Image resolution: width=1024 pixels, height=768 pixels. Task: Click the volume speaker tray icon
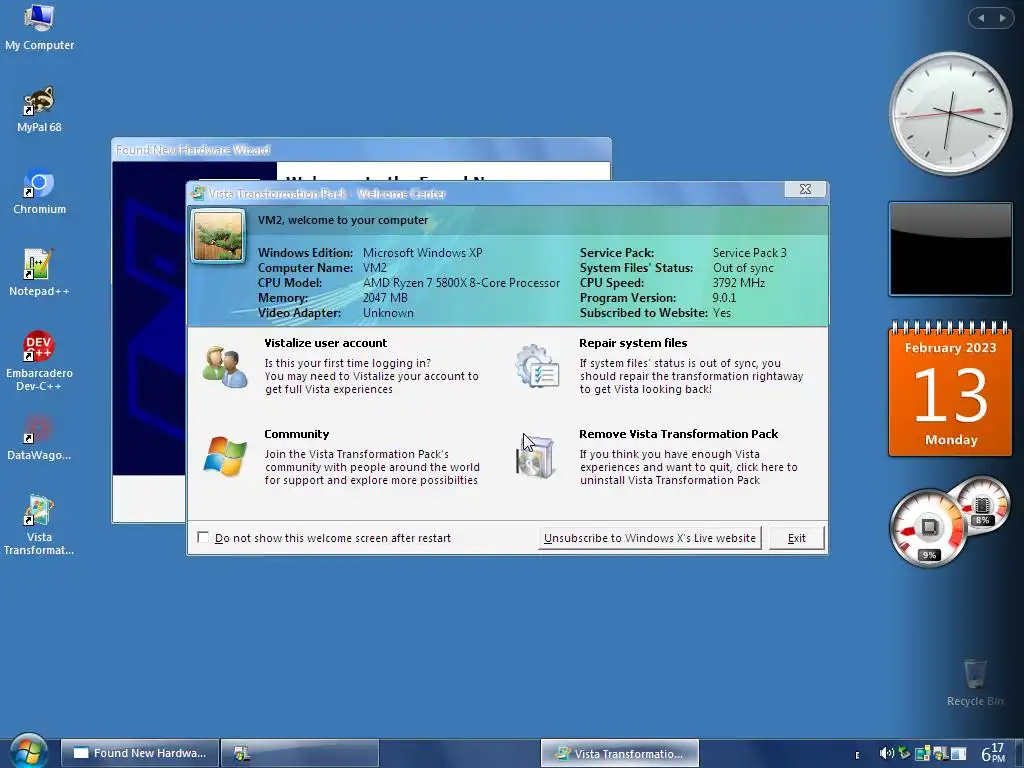[x=886, y=753]
